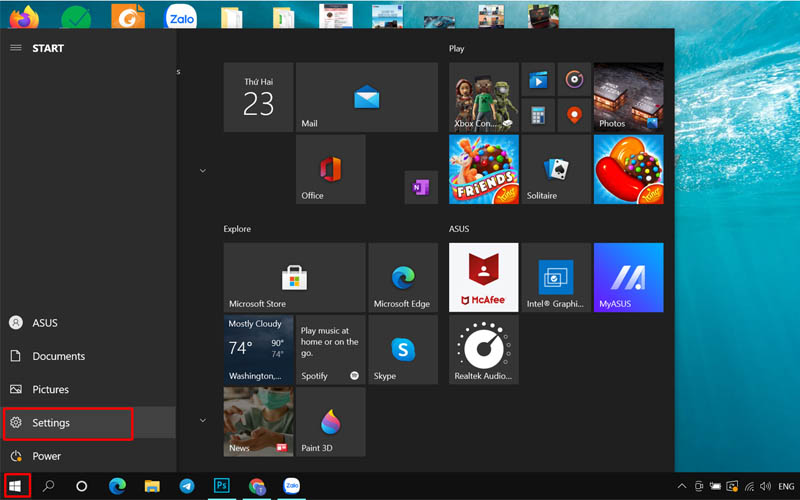The width and height of the screenshot is (800, 500).
Task: Select Power in the Start sidebar
Action: tap(46, 456)
